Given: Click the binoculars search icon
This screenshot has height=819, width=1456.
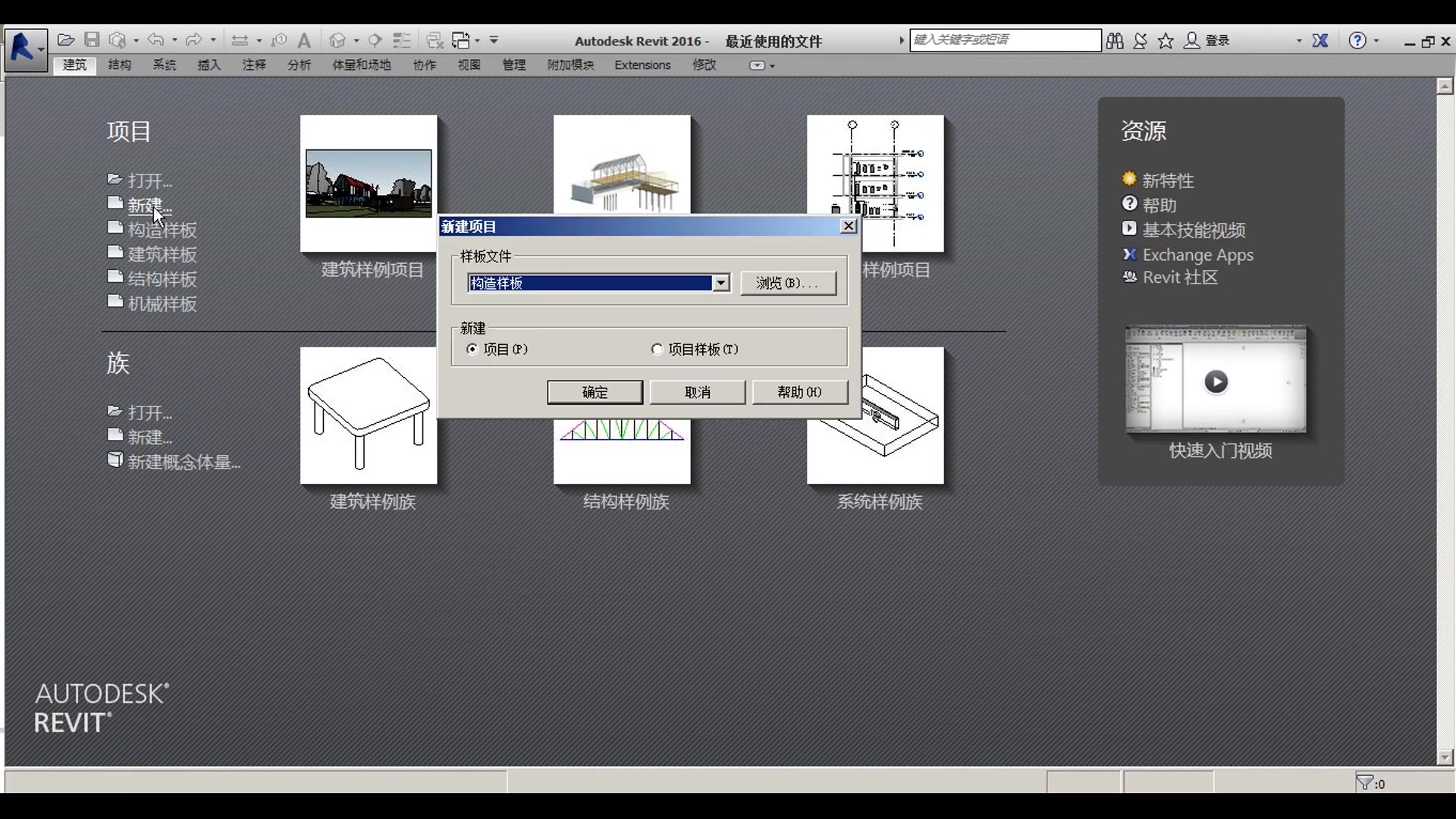Looking at the screenshot, I should (x=1115, y=41).
